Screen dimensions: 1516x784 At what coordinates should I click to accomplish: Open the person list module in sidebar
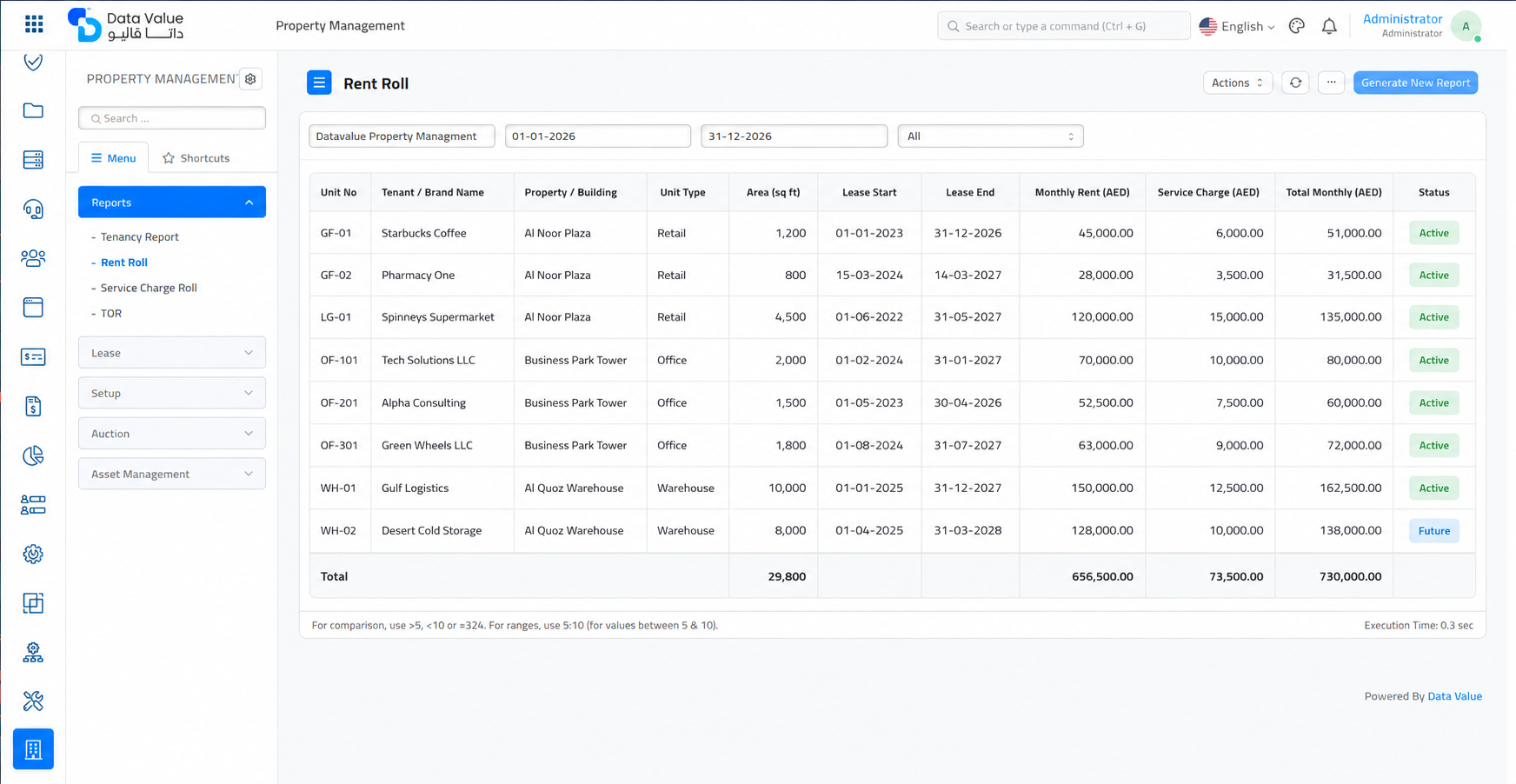[x=33, y=505]
